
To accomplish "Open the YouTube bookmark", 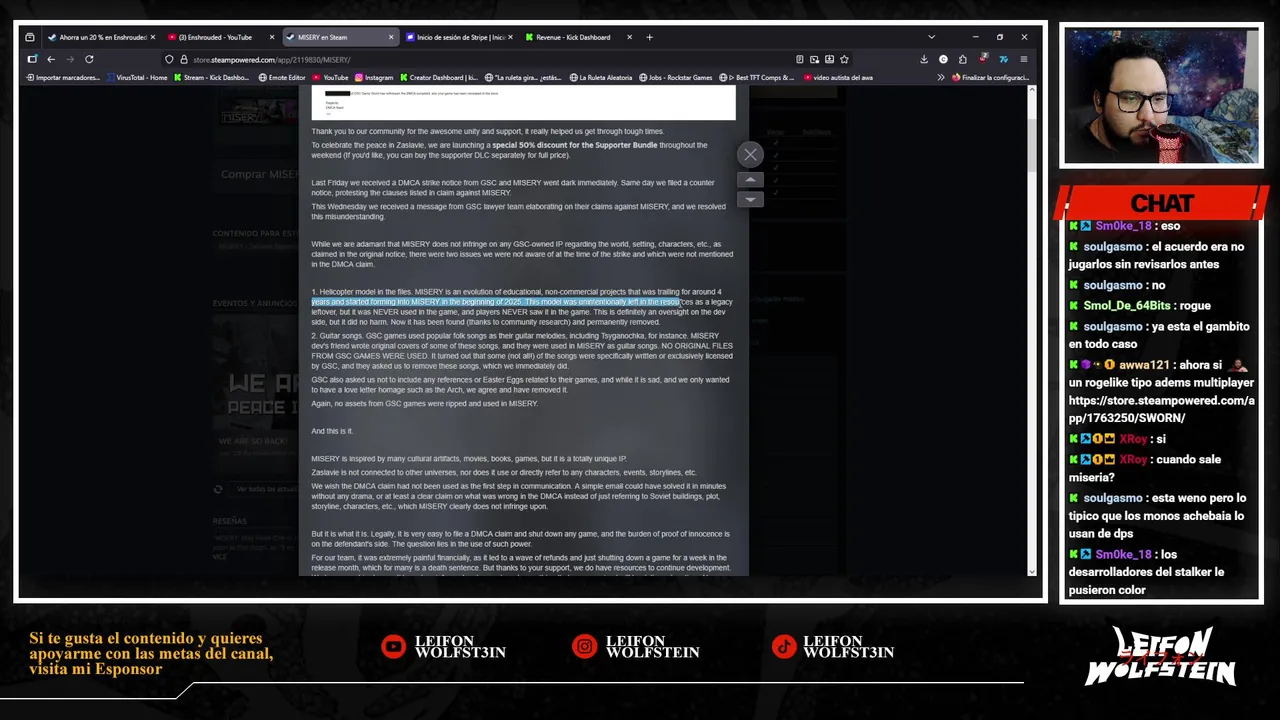I will (x=331, y=77).
